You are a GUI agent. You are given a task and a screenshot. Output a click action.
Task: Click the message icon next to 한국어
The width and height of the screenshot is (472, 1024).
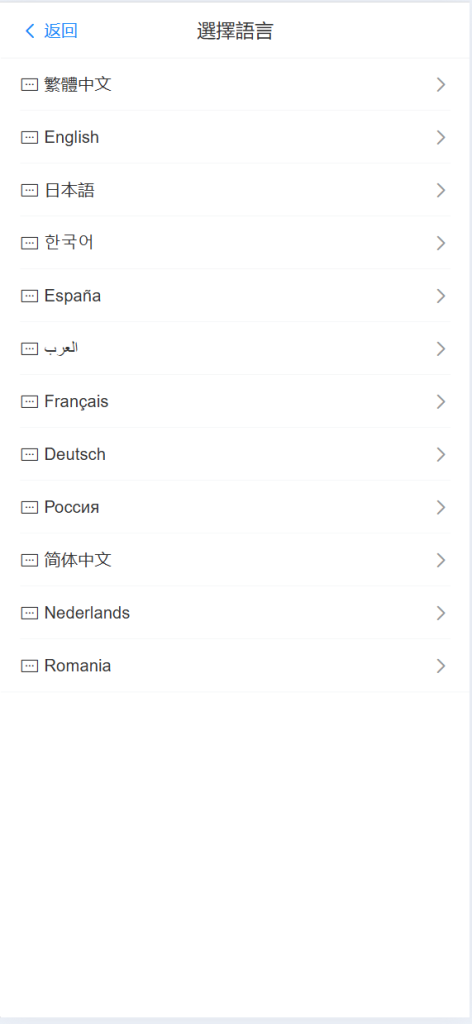pyautogui.click(x=29, y=243)
